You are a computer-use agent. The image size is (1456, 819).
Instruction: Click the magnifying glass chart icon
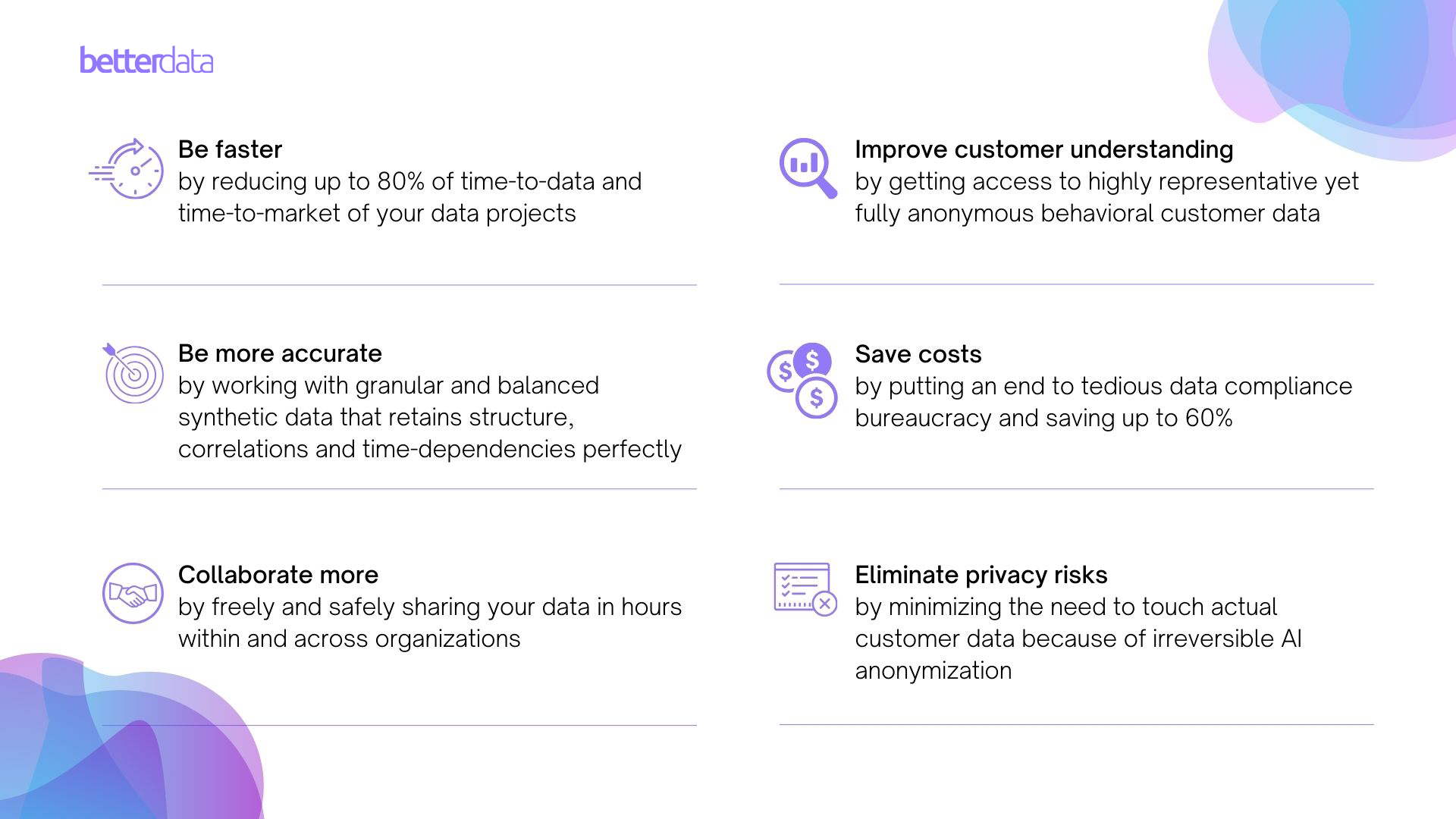pyautogui.click(x=808, y=168)
